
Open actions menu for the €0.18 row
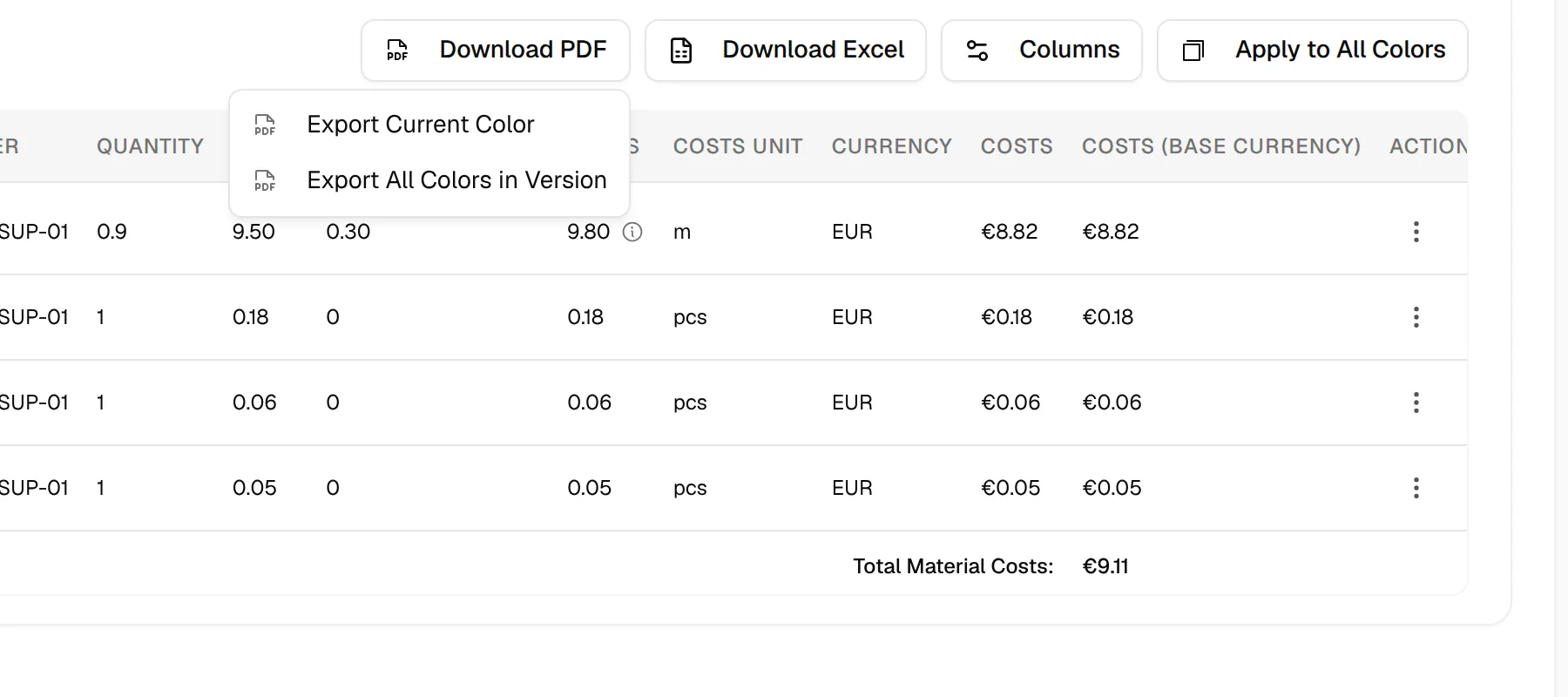[1416, 317]
